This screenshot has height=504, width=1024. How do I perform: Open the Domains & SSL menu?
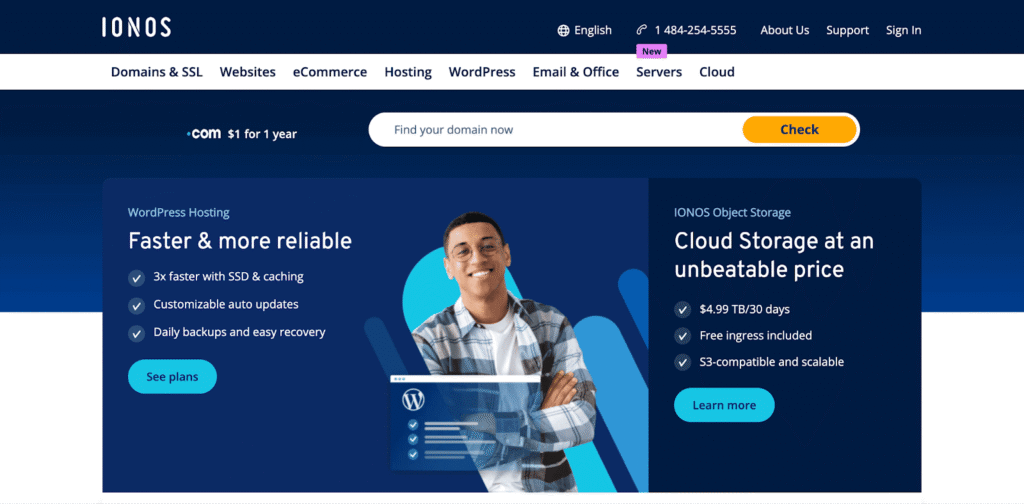pos(156,72)
